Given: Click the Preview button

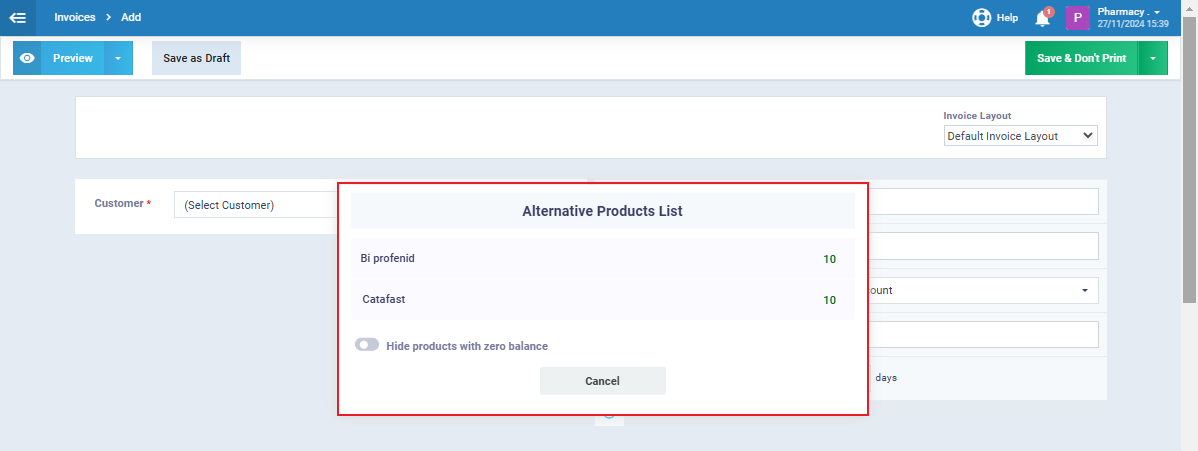Looking at the screenshot, I should click(73, 58).
